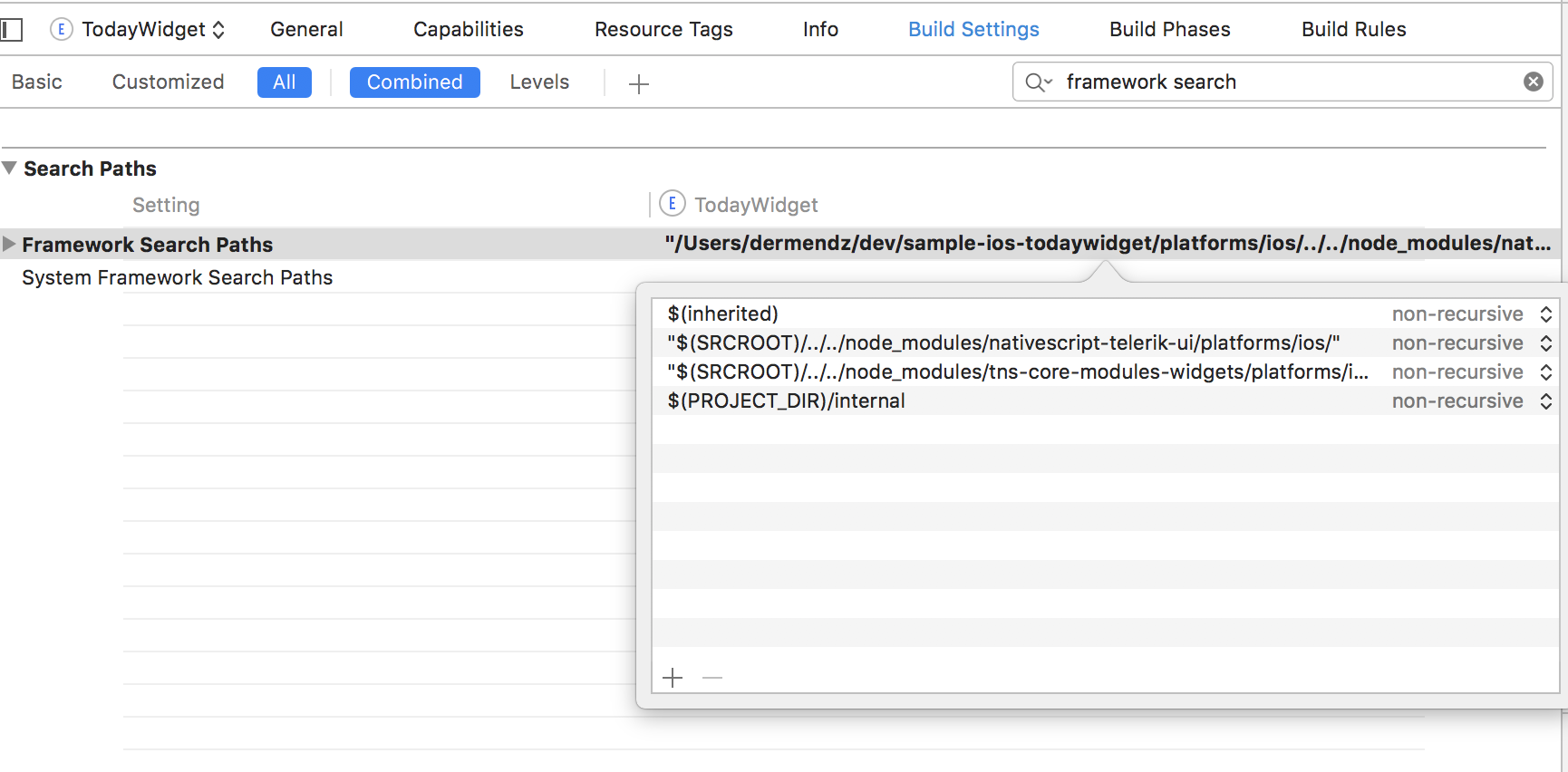Toggle the project navigator sidebar icon

click(x=12, y=30)
